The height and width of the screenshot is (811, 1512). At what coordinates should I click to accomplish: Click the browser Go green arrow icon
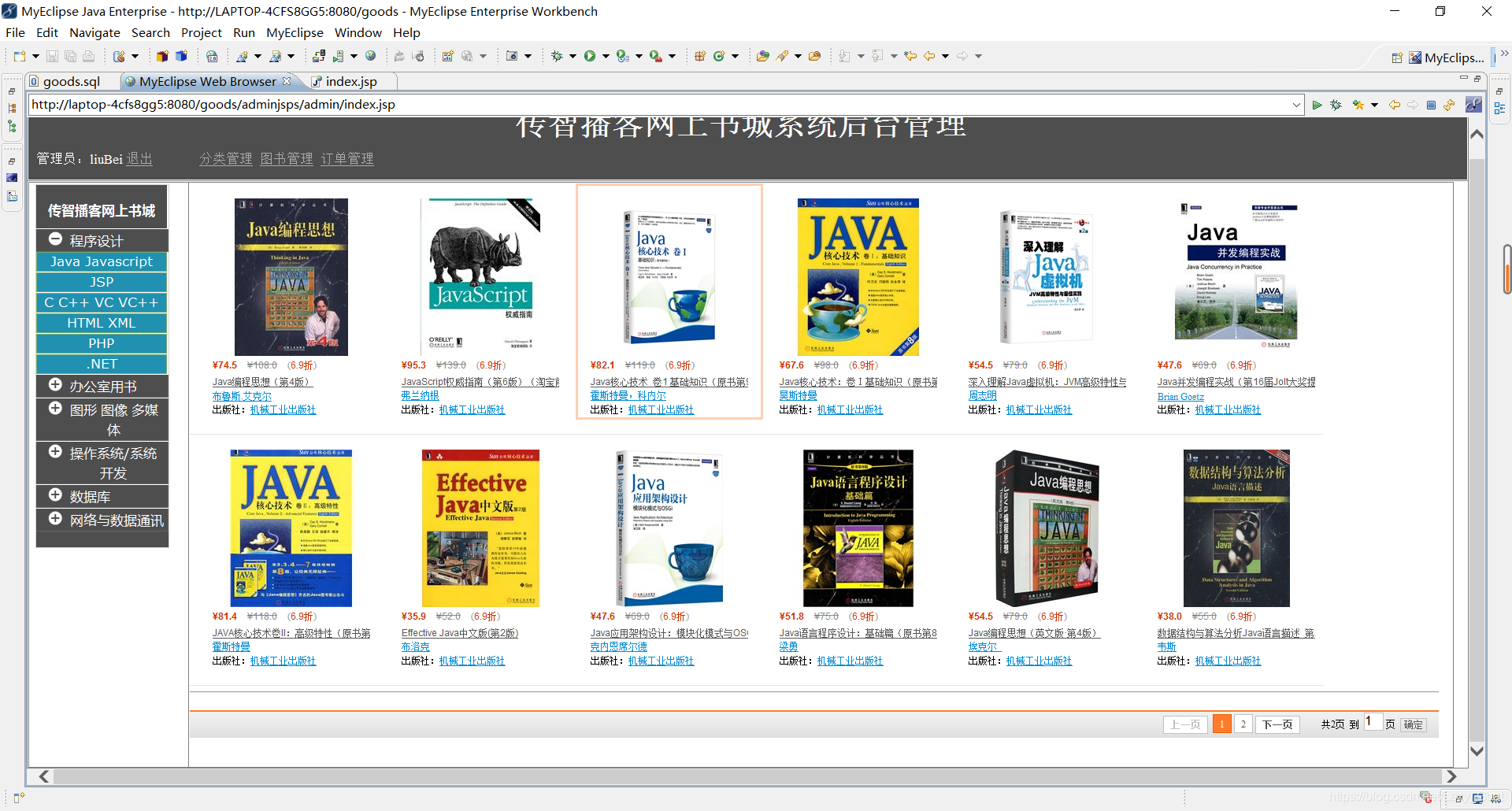click(1317, 105)
